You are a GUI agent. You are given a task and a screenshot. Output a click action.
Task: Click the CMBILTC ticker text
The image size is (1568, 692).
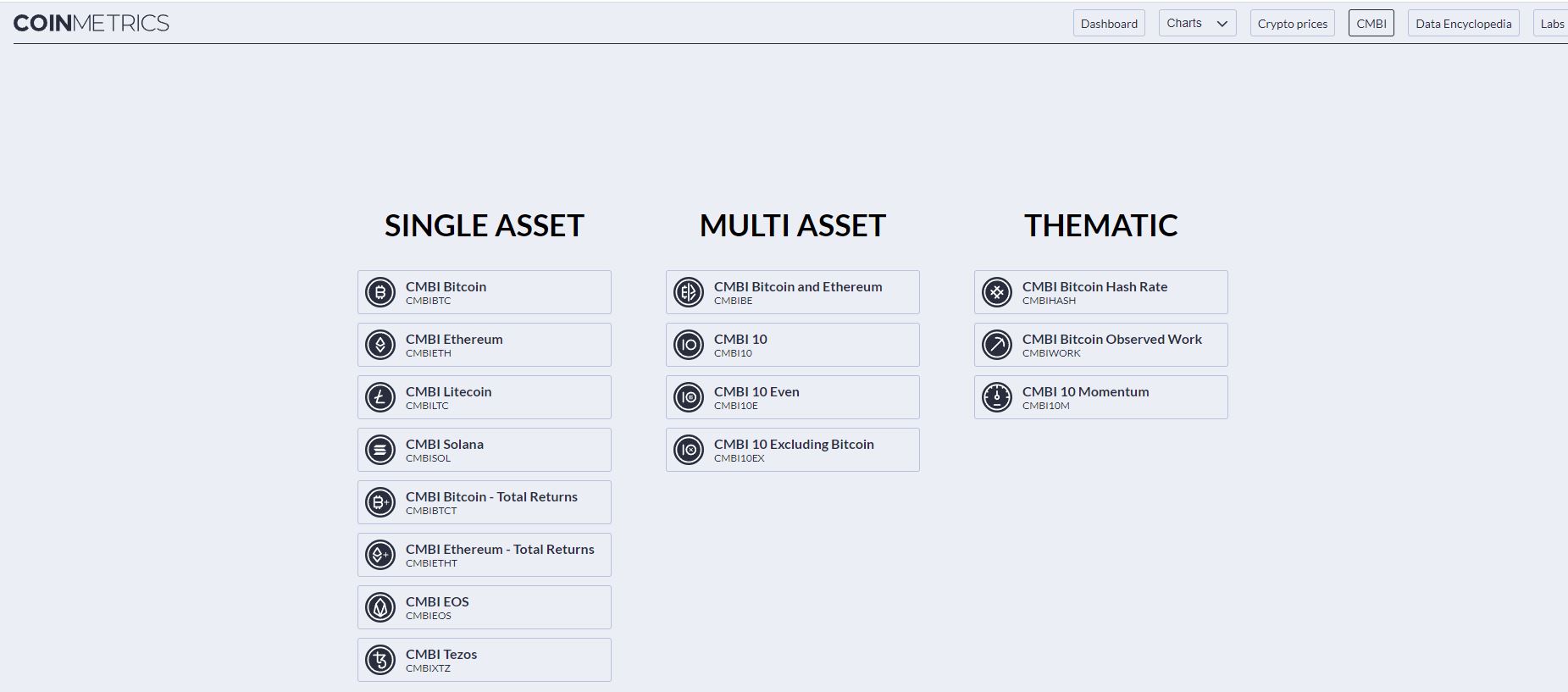427,406
